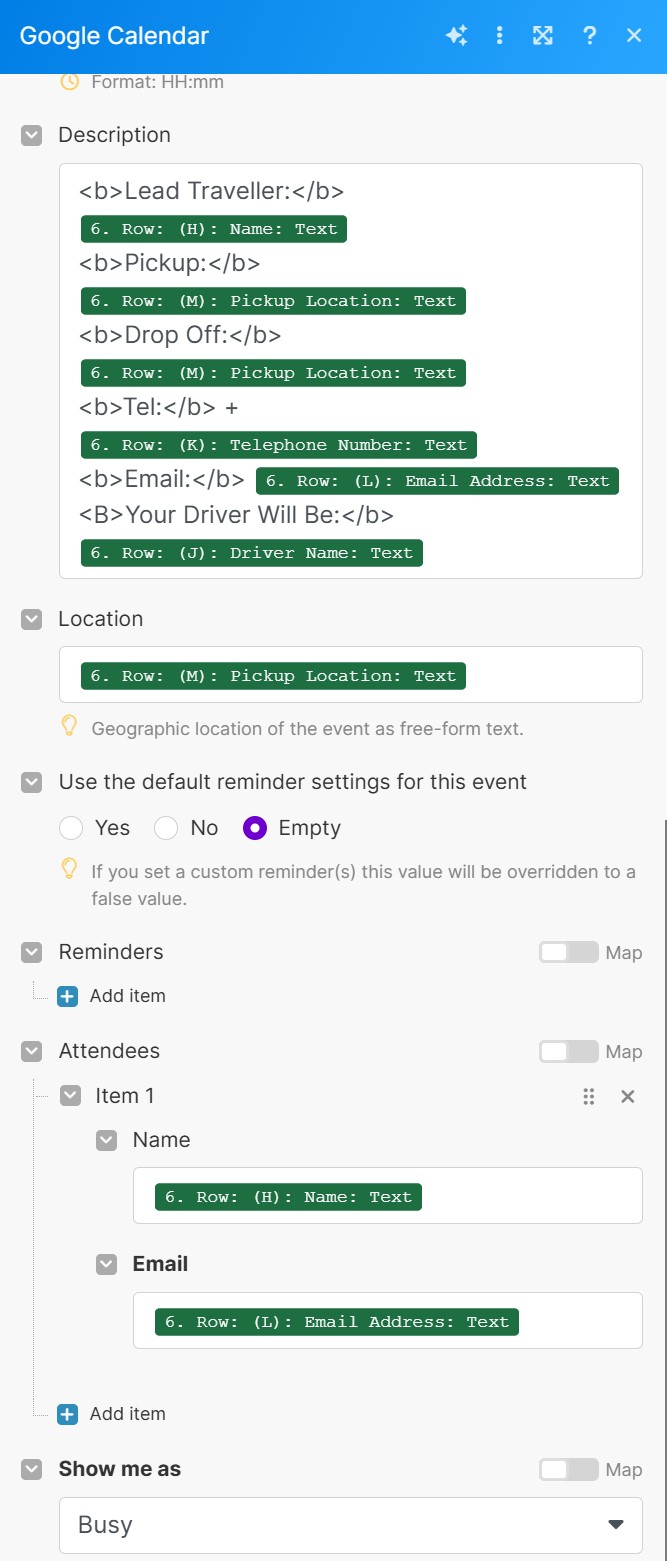Select No for default reminder settings
This screenshot has width=667, height=1561.
(166, 828)
